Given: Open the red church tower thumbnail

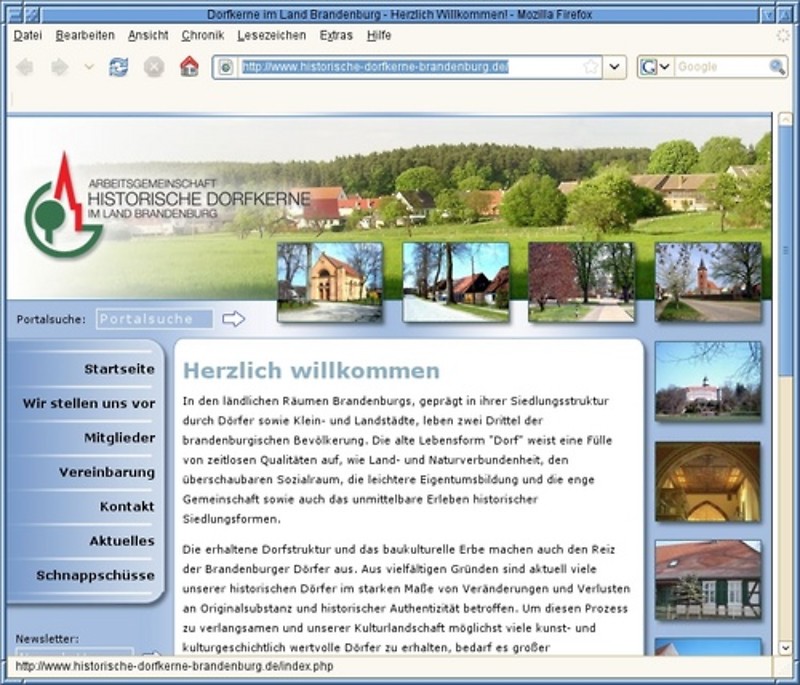Looking at the screenshot, I should tap(708, 282).
